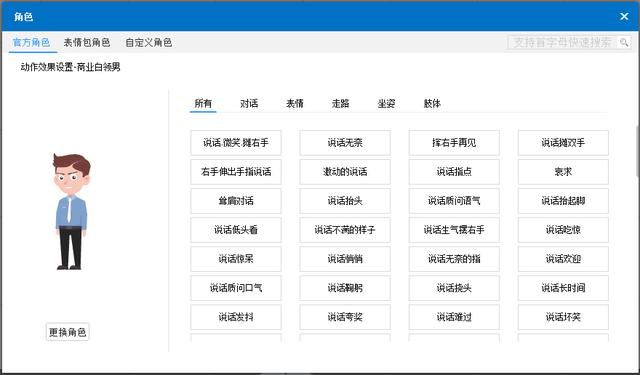Choose the 说话悄悄 action
Image resolution: width=640 pixels, height=375 pixels.
[345, 259]
